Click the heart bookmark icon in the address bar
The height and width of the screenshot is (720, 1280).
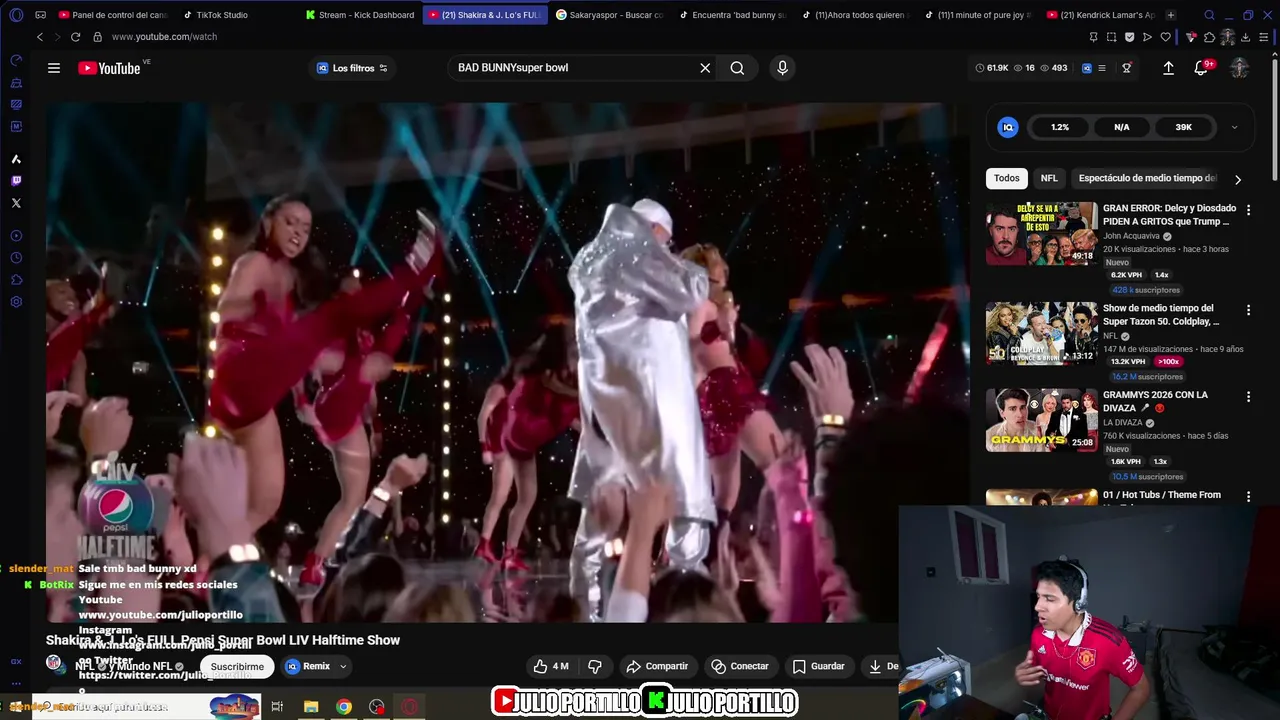1165,37
